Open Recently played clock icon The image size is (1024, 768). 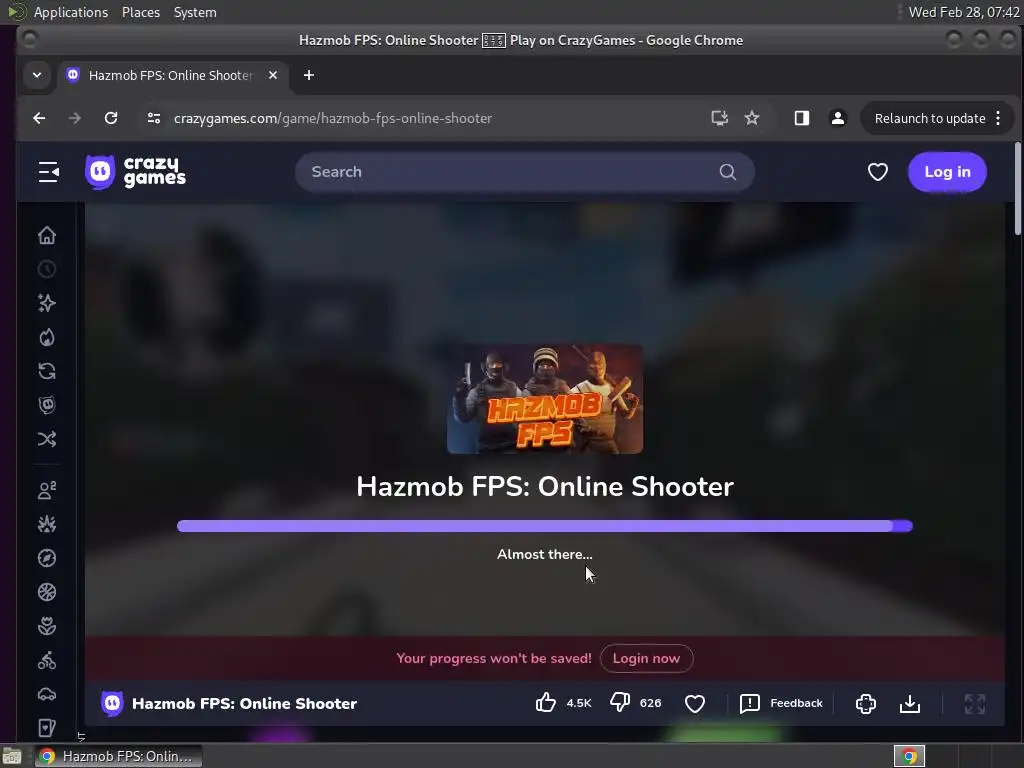[x=47, y=269]
